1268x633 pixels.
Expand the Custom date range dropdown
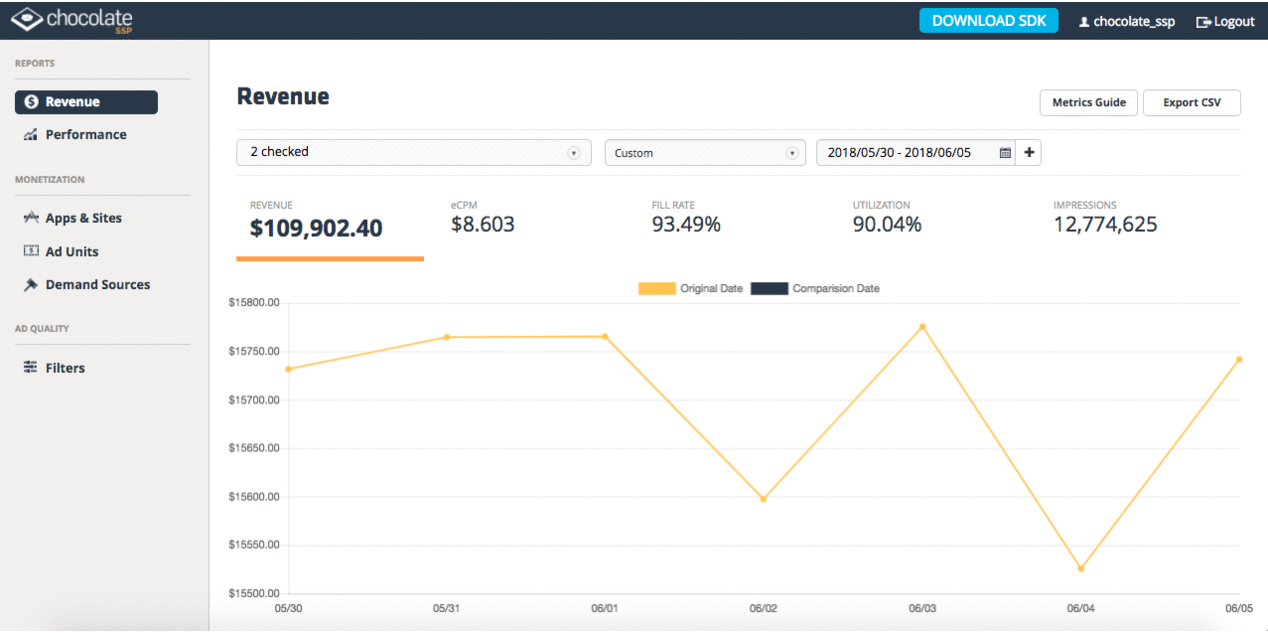coord(705,152)
